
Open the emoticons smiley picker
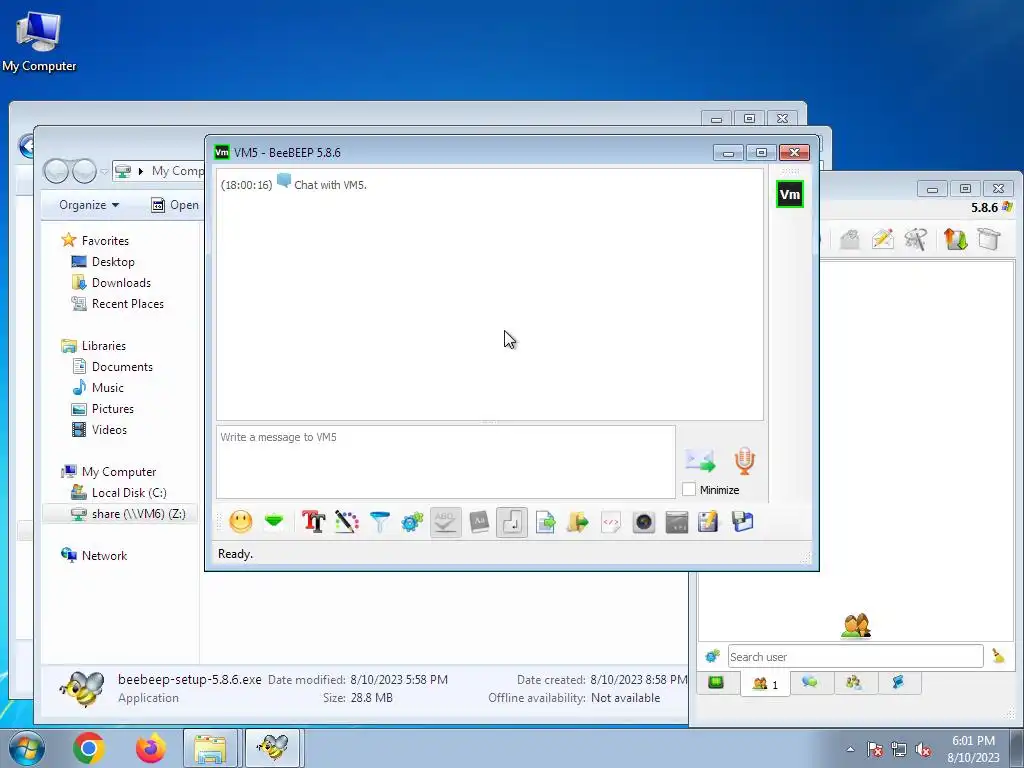click(x=240, y=522)
